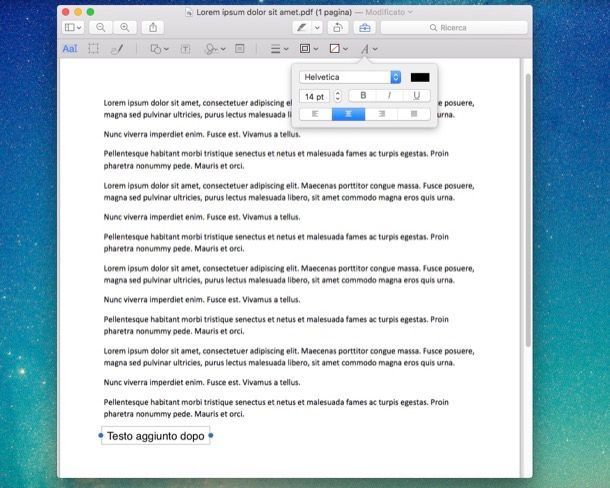Toggle underline formatting in text style popup
Screen dimensions: 610x488
pos(415,96)
